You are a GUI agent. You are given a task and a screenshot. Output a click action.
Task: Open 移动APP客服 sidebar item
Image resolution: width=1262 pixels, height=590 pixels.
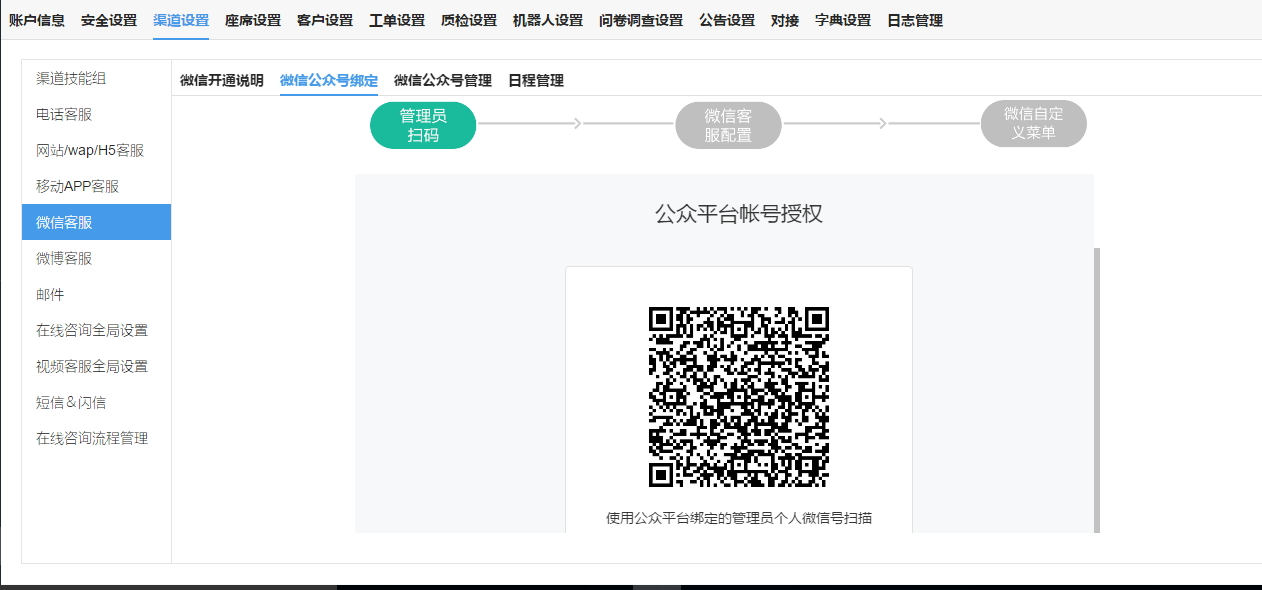pyautogui.click(x=96, y=186)
